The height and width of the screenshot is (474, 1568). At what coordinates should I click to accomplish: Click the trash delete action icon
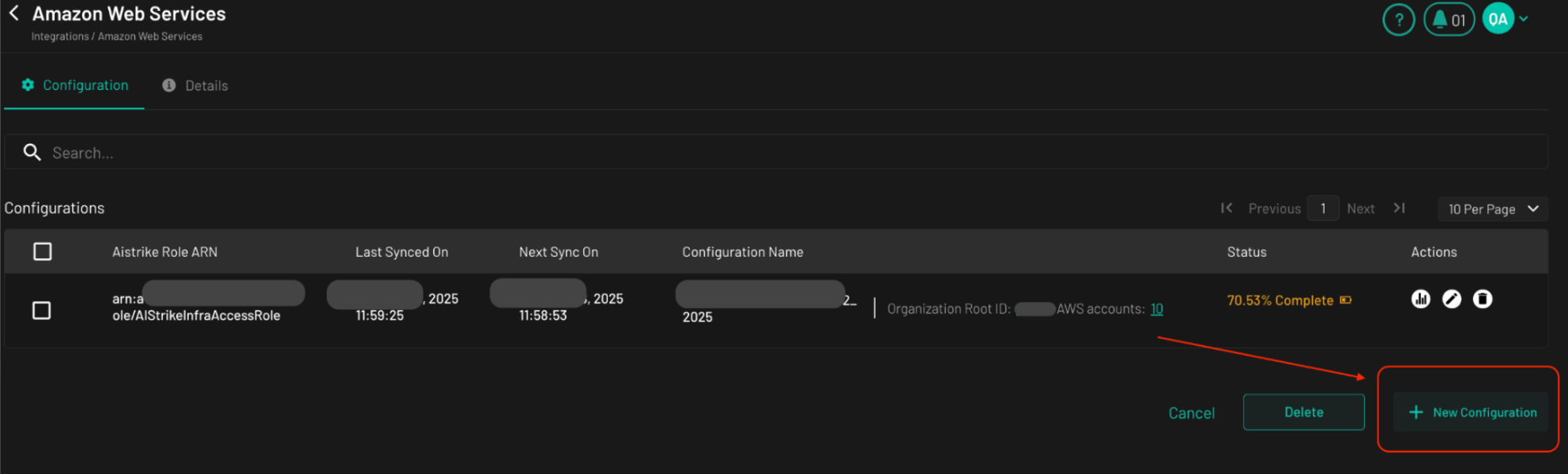point(1483,299)
